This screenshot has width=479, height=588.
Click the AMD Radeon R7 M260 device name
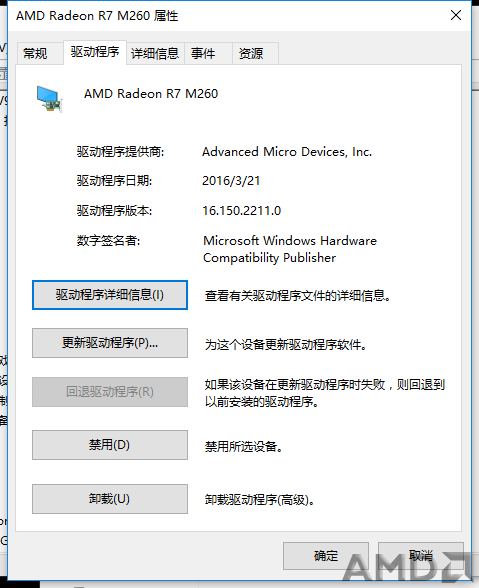pyautogui.click(x=151, y=94)
